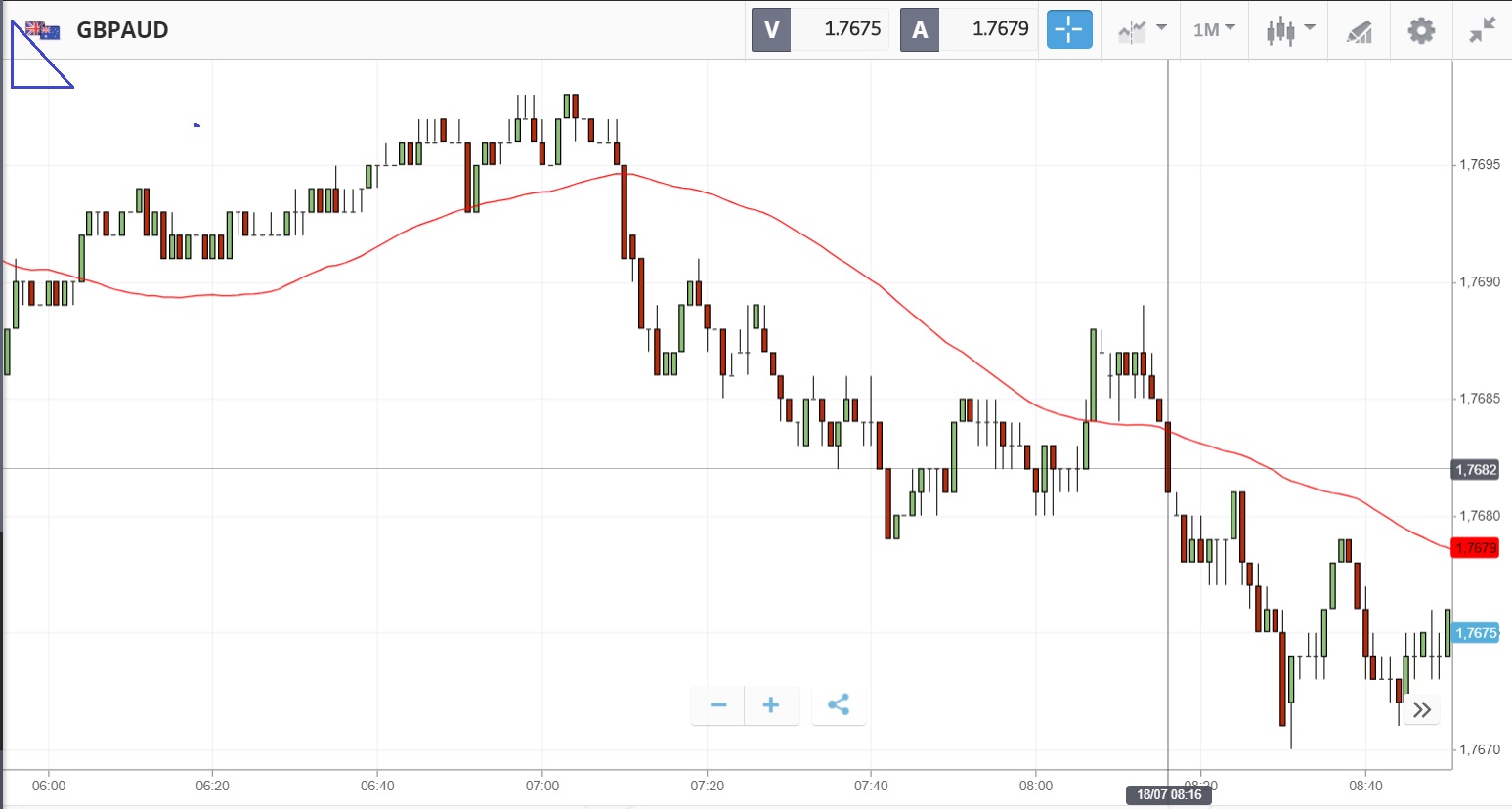
Task: Click the GBPAUD currency flags icon
Action: 43,31
